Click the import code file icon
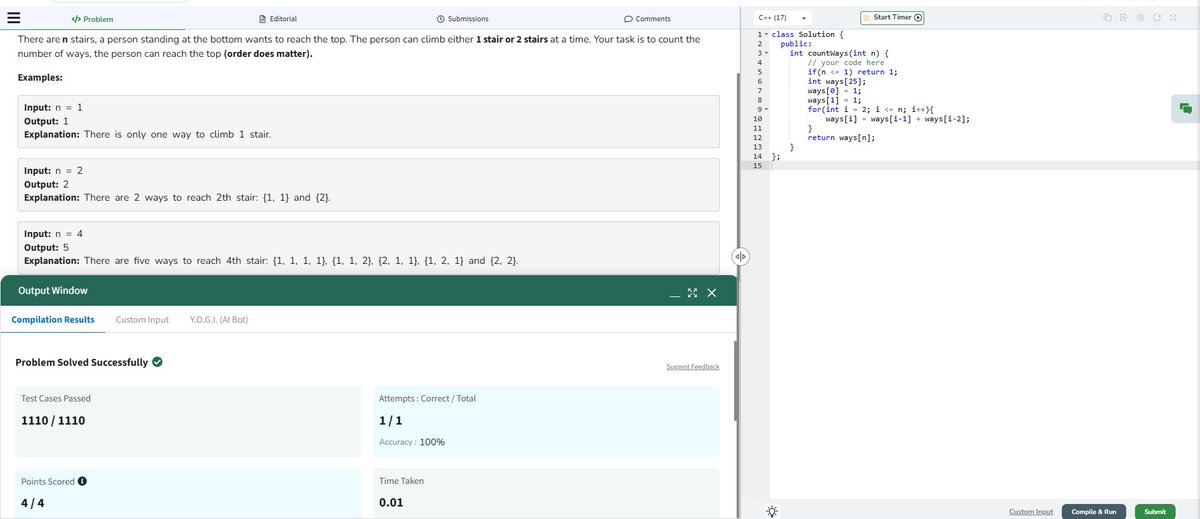This screenshot has height=519, width=1200. [x=1124, y=17]
